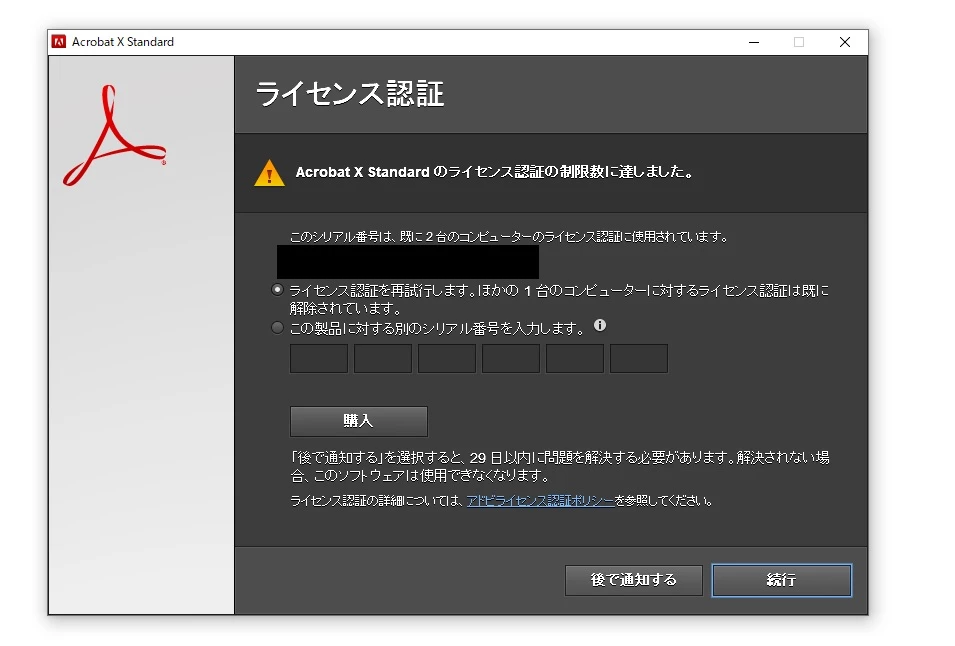This screenshot has width=955, height=646.
Task: Click the 29-day notice text
Action: pyautogui.click(x=560, y=466)
